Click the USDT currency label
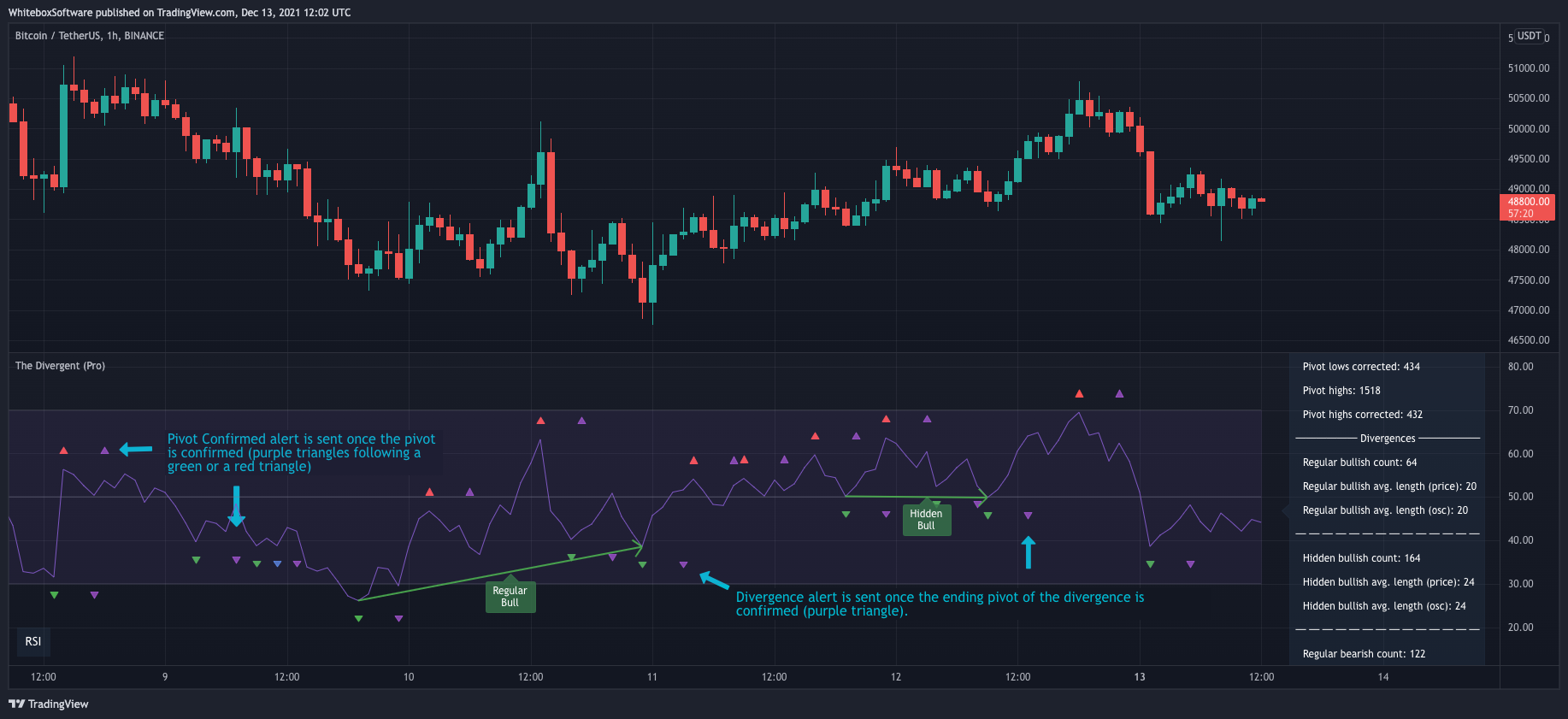 1530,36
